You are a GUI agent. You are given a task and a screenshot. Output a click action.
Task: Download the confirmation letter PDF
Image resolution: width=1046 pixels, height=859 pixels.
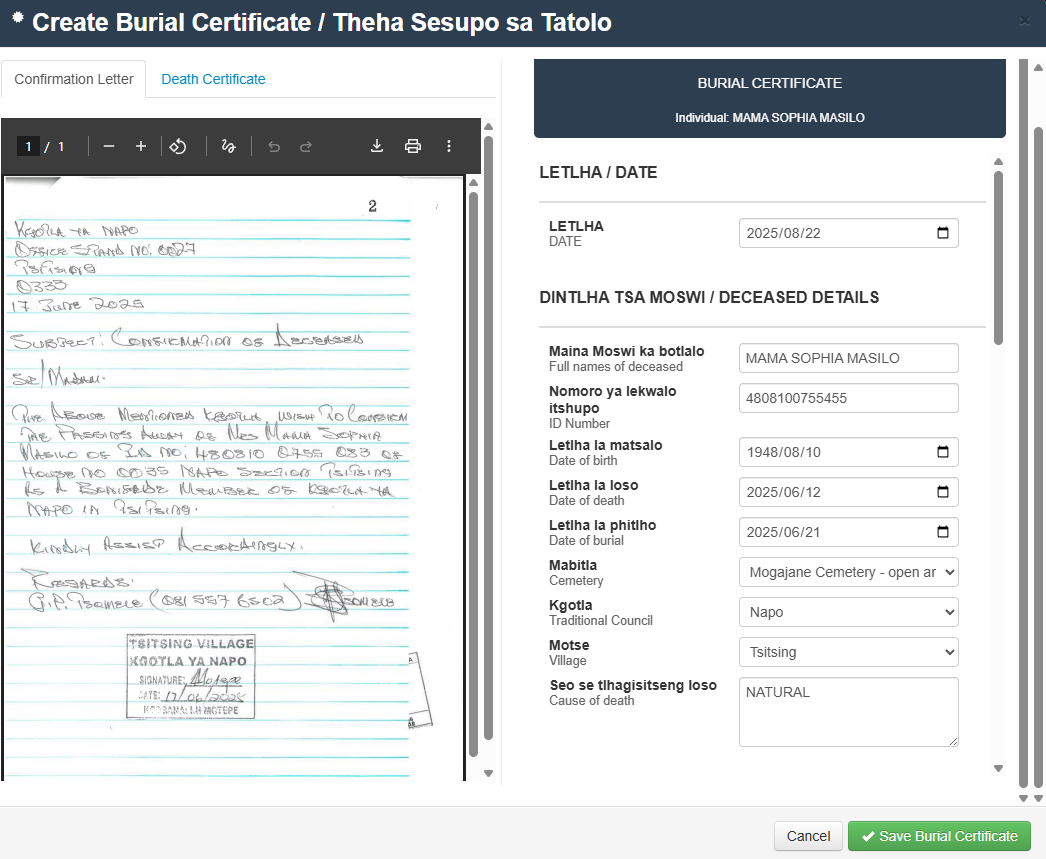pyautogui.click(x=377, y=146)
